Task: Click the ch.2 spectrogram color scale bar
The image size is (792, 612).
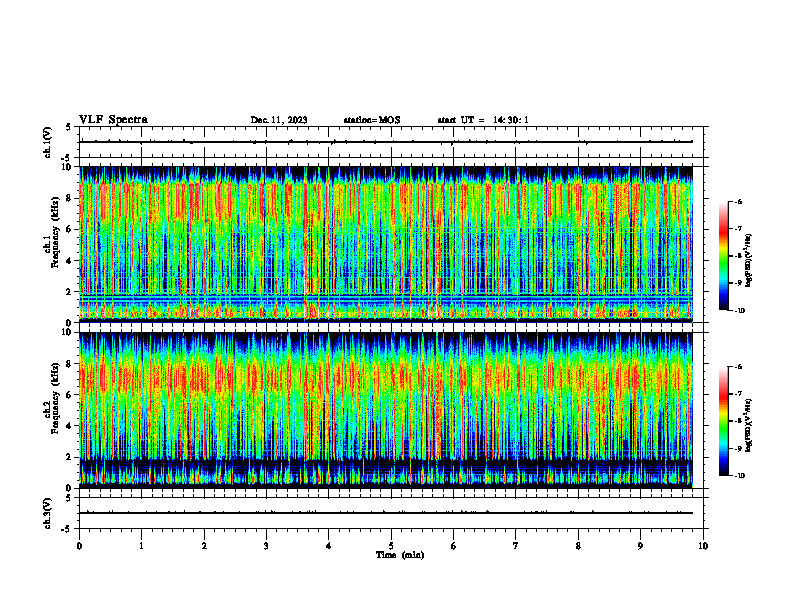Action: coord(723,421)
